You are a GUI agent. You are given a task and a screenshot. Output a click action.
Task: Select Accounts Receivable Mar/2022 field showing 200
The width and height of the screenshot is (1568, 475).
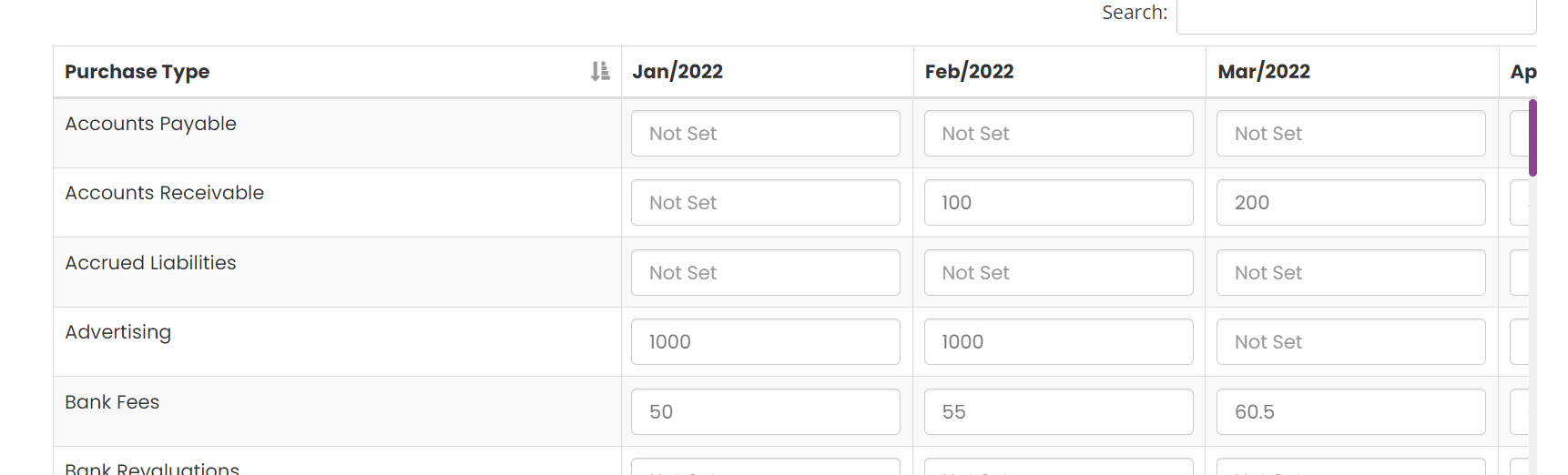click(1351, 202)
